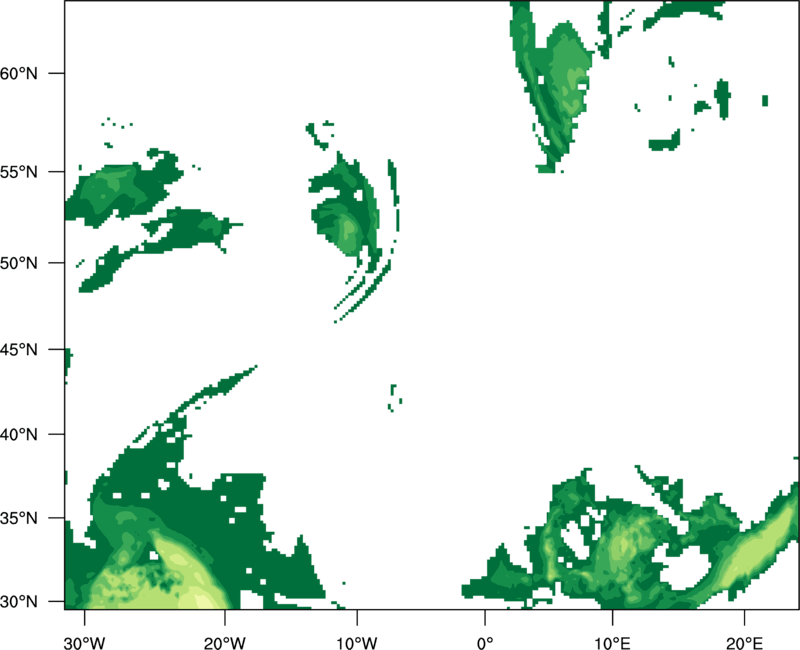Click the 30°W longitude label

pyautogui.click(x=85, y=643)
